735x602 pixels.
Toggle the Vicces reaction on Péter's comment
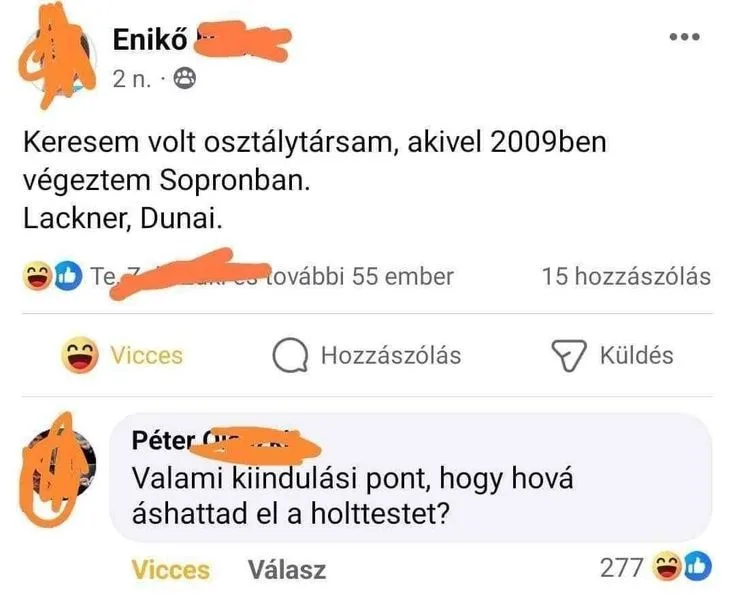tap(171, 570)
